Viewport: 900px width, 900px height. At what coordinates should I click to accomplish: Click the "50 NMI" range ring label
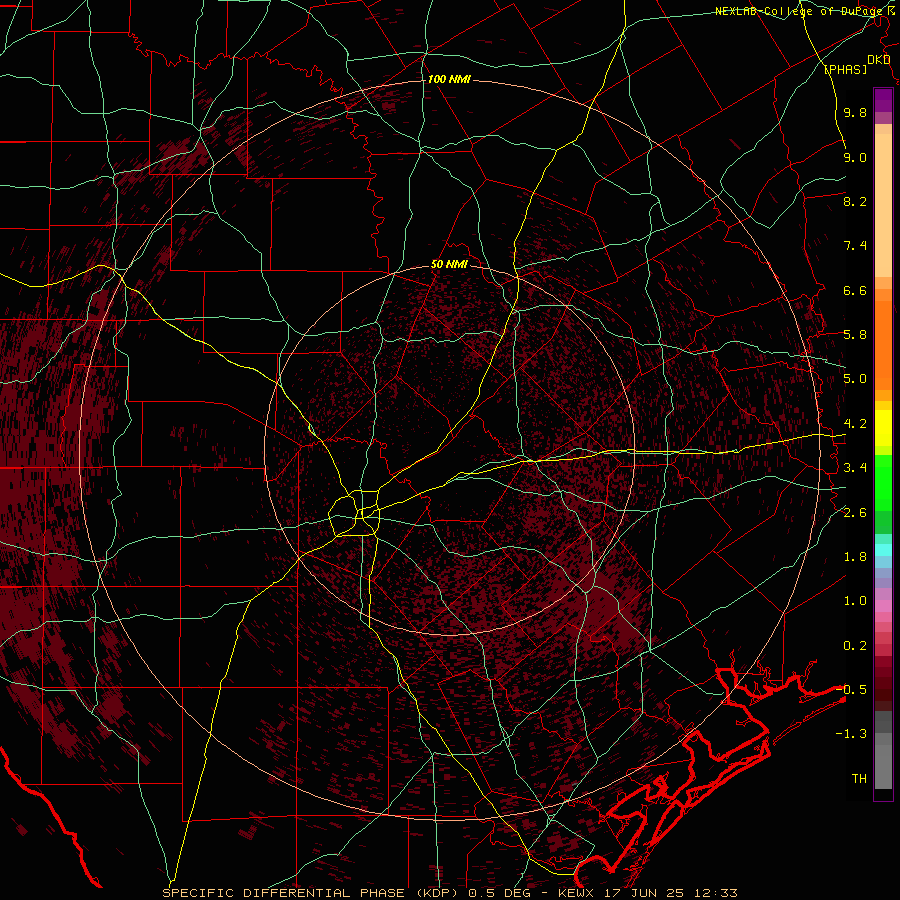[449, 265]
